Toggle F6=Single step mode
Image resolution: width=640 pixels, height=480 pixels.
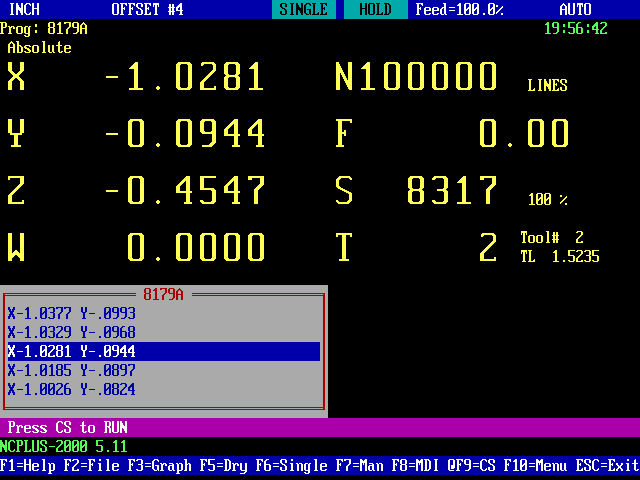click(x=291, y=466)
